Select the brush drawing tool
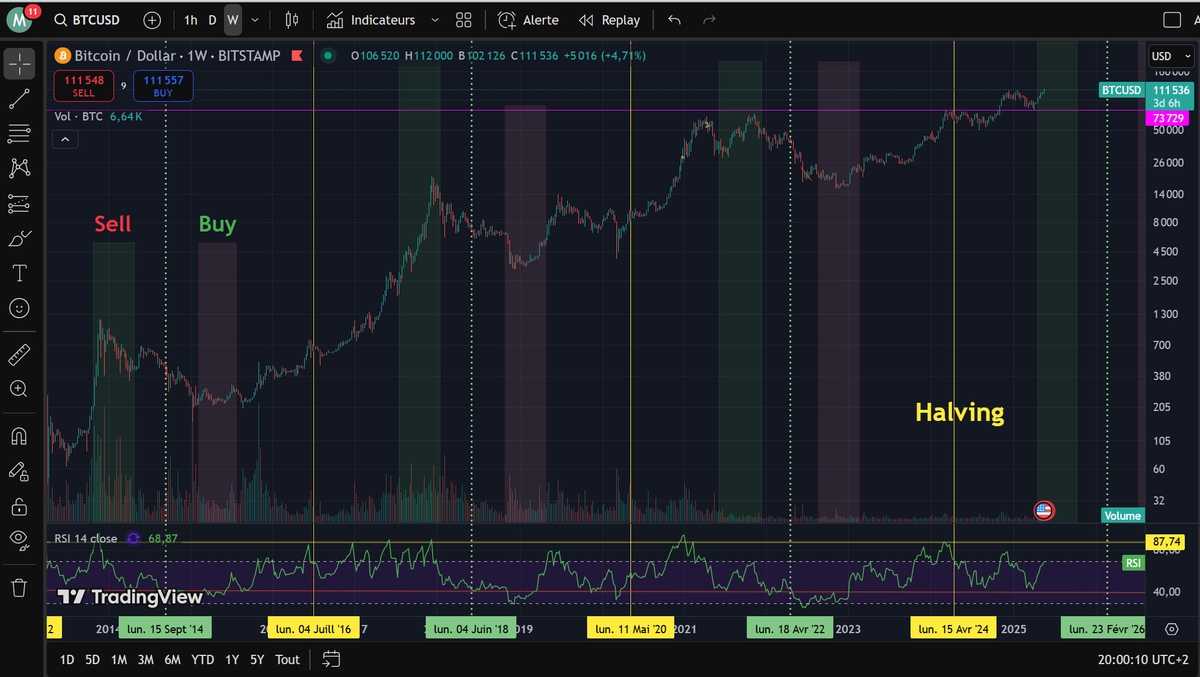This screenshot has height=677, width=1200. point(19,238)
